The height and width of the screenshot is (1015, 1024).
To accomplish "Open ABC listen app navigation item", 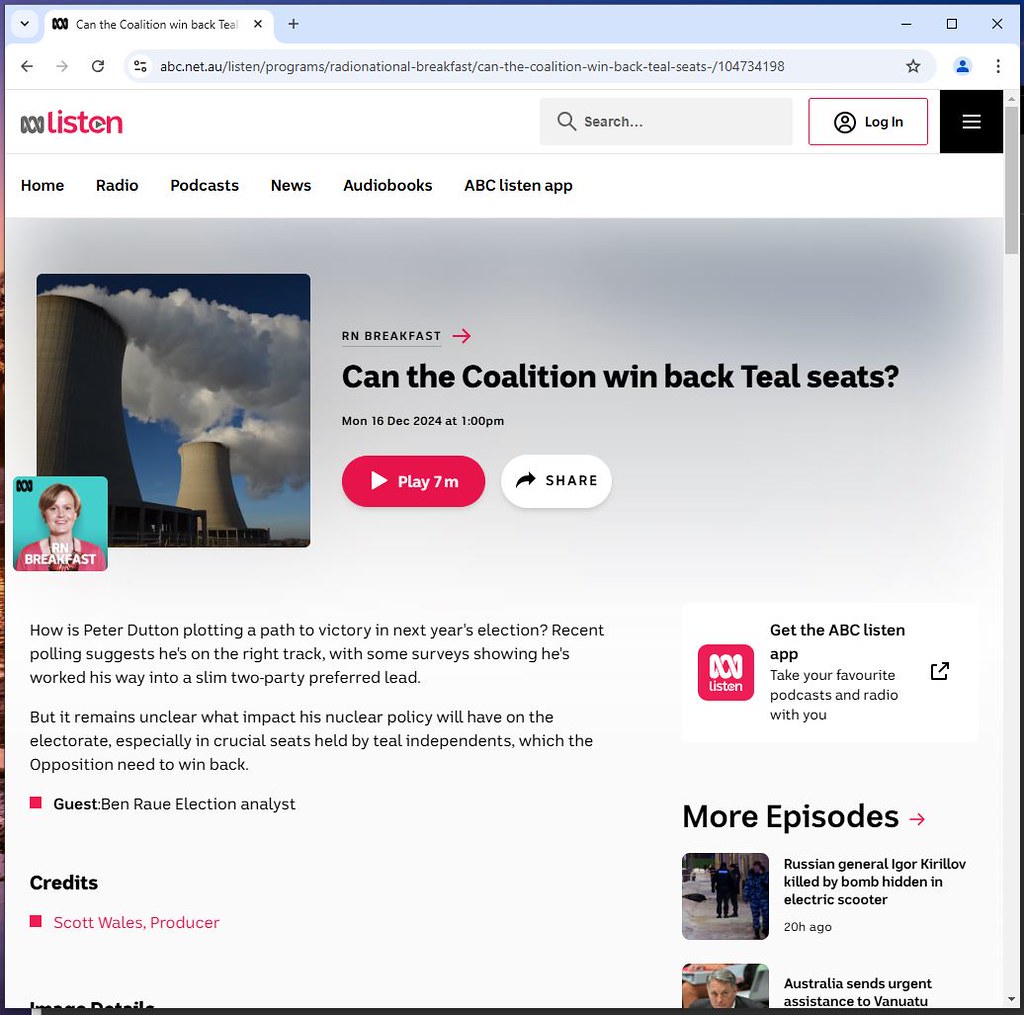I will [x=518, y=185].
